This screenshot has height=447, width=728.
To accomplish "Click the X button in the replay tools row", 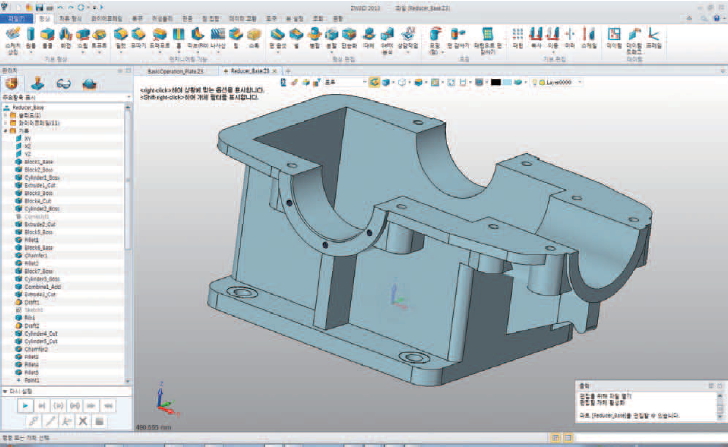I will (83, 421).
